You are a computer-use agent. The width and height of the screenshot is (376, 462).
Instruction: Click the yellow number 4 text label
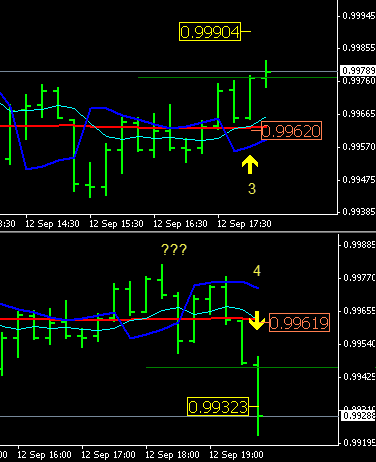click(257, 271)
